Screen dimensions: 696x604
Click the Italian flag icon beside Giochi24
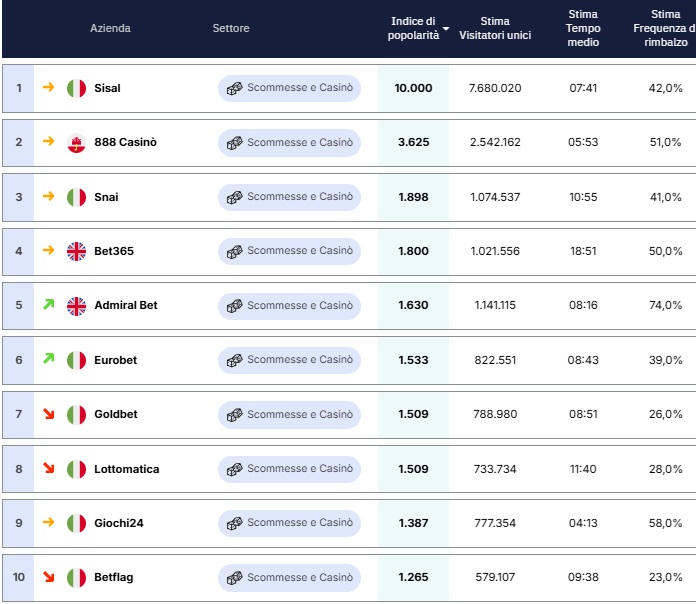click(x=76, y=523)
